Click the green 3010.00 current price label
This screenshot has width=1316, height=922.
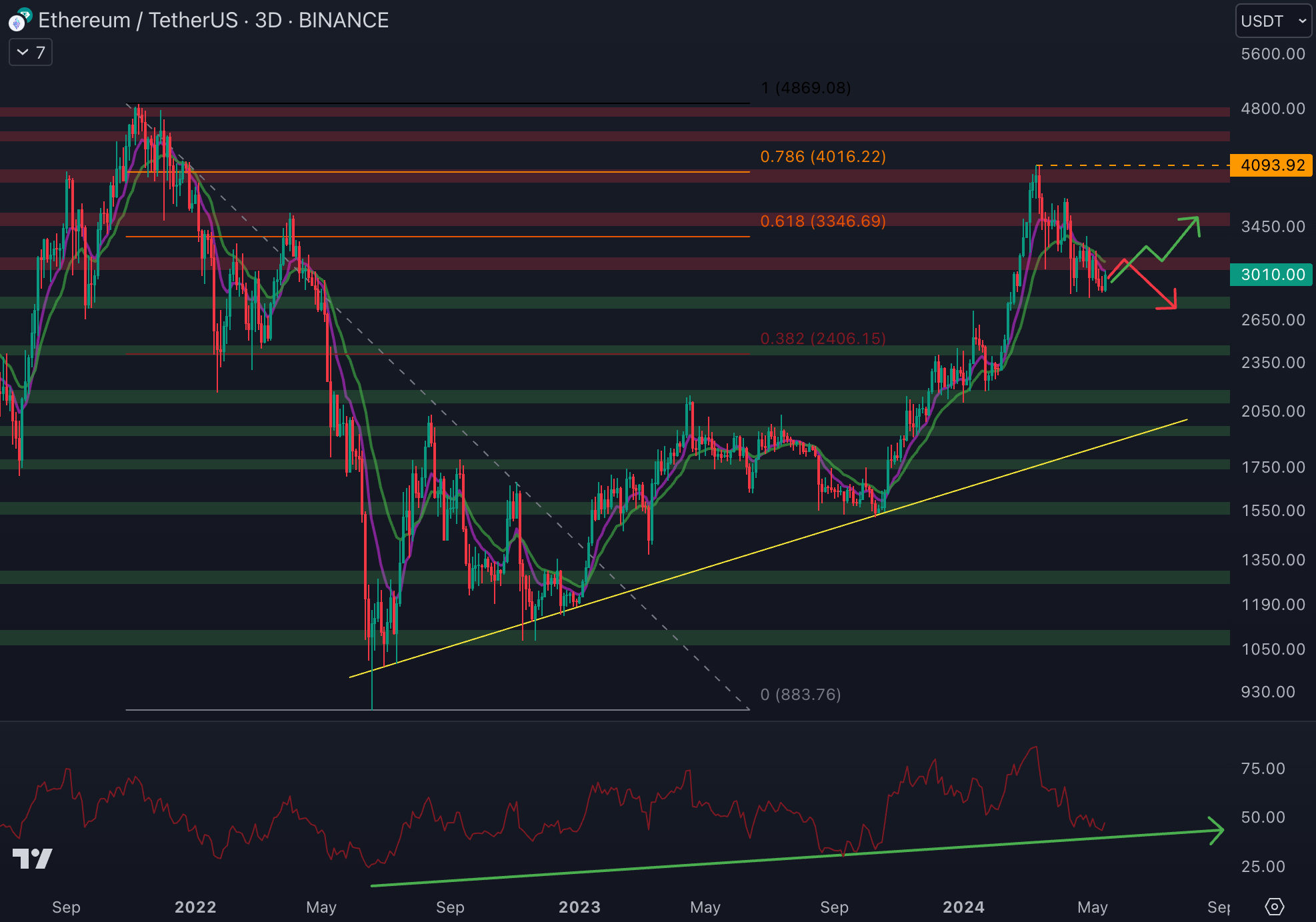pyautogui.click(x=1271, y=274)
